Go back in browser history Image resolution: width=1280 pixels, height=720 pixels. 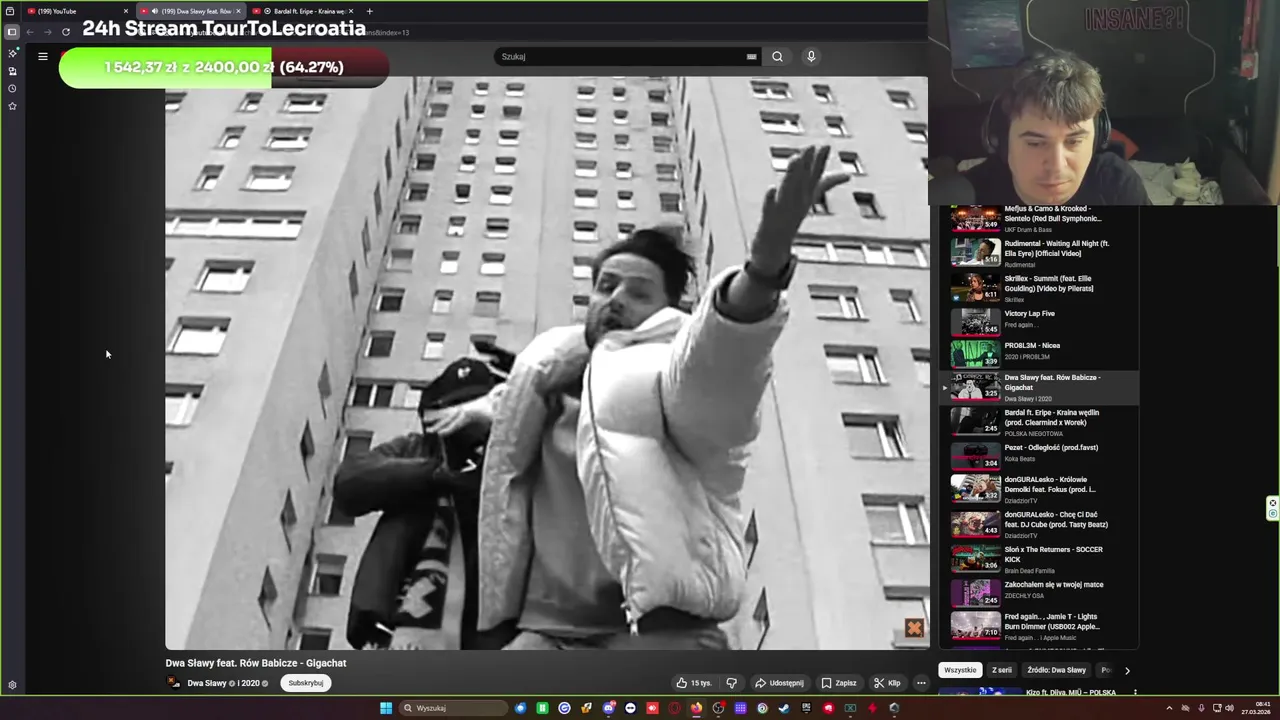(x=30, y=32)
